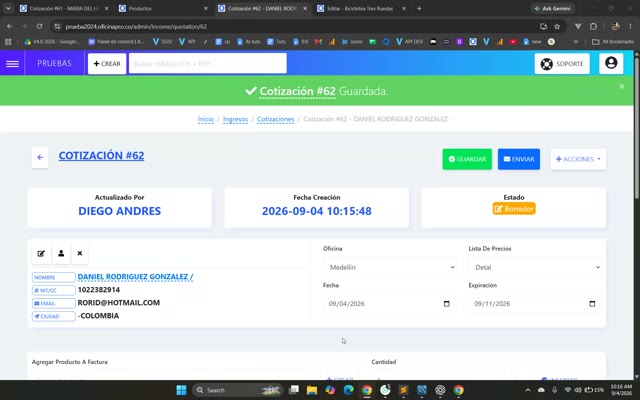
Task: Save quotation with GUARDAR
Action: point(467,159)
